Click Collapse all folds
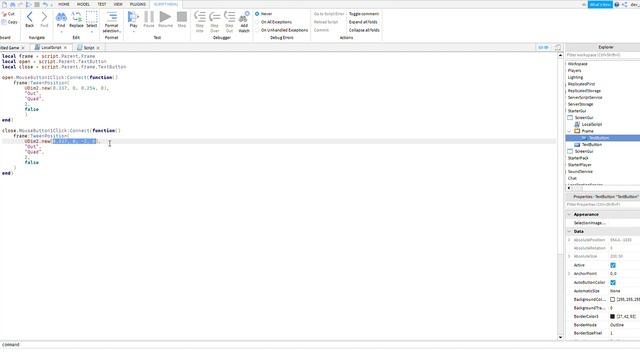The image size is (640, 360). tap(364, 30)
